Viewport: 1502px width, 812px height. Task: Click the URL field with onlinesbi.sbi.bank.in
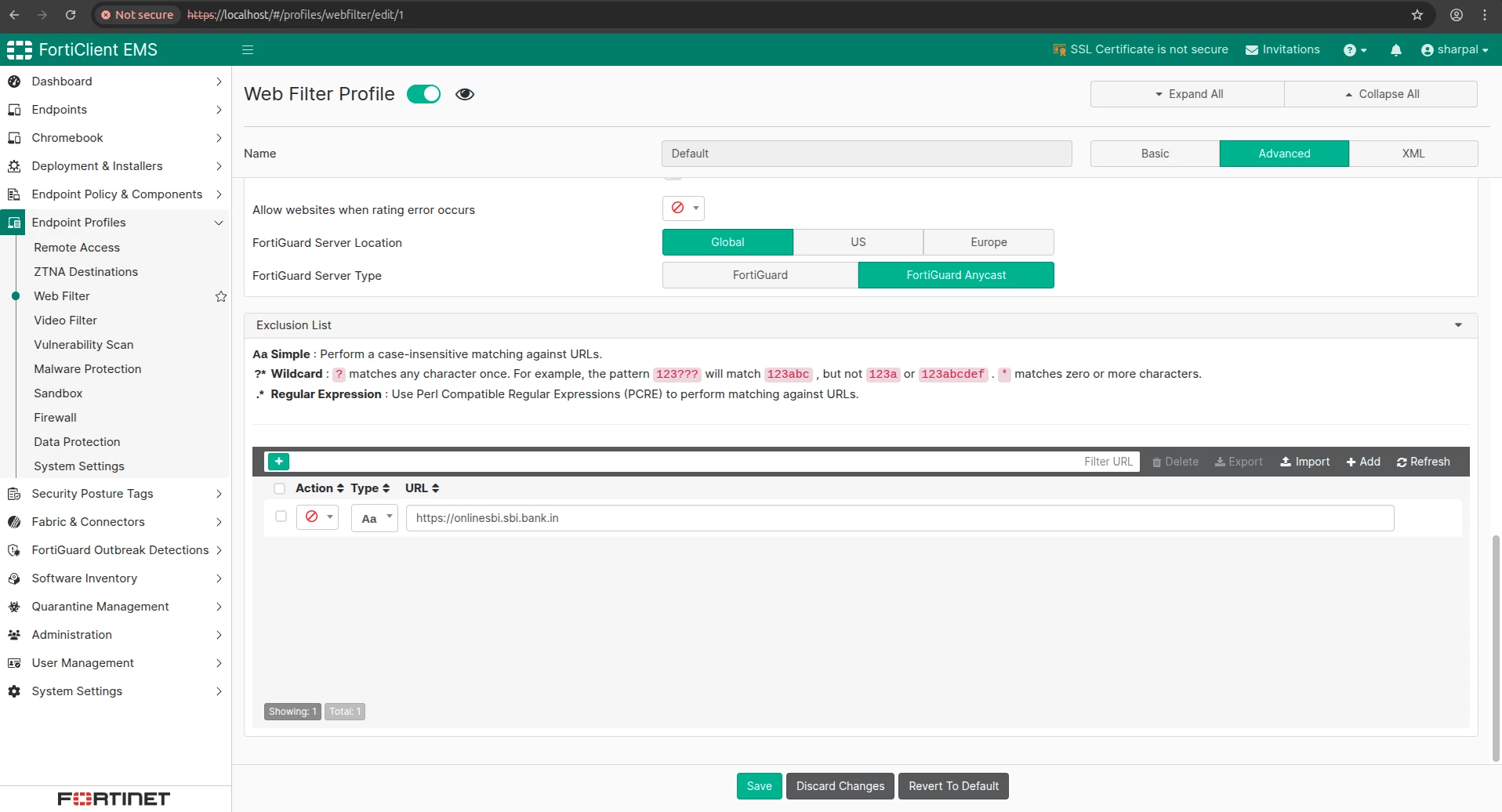tap(900, 518)
